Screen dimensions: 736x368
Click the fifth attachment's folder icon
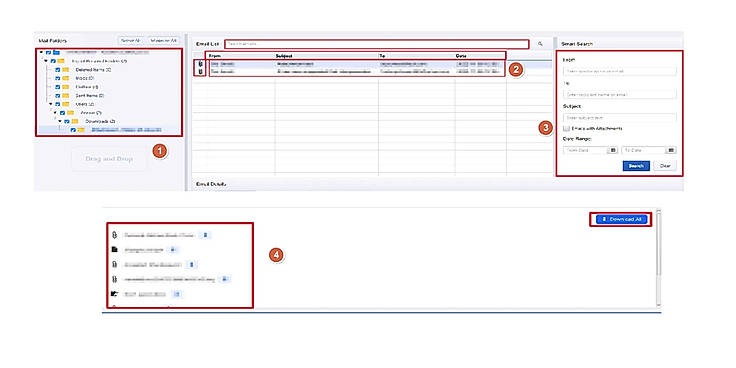tap(114, 294)
